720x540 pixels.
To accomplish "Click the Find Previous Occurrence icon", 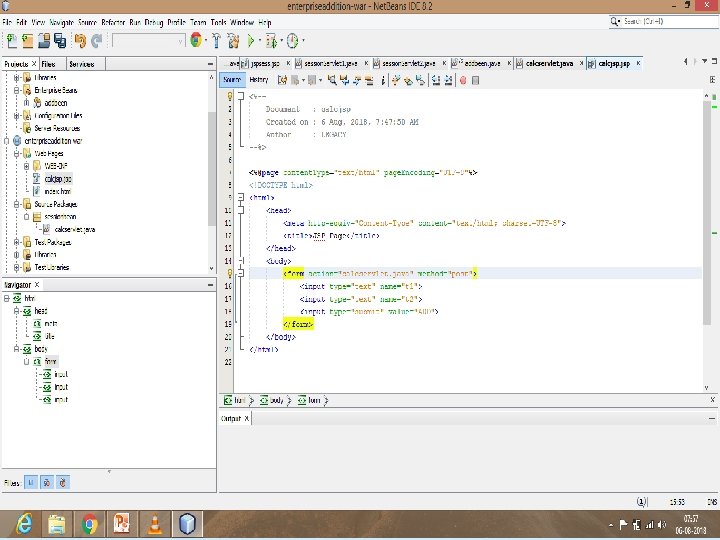I will point(344,80).
